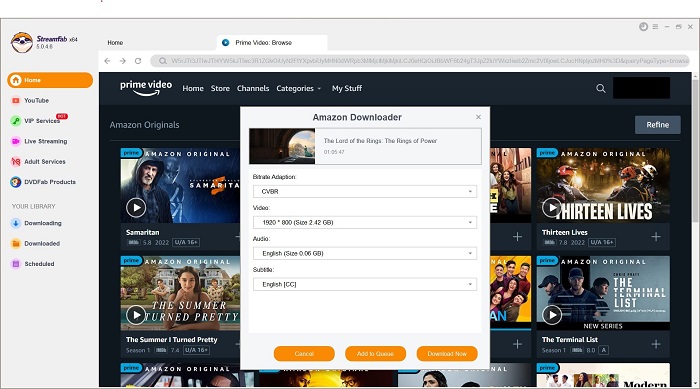This screenshot has width=700, height=389.
Task: Open the Downloading library list
Action: 42,223
